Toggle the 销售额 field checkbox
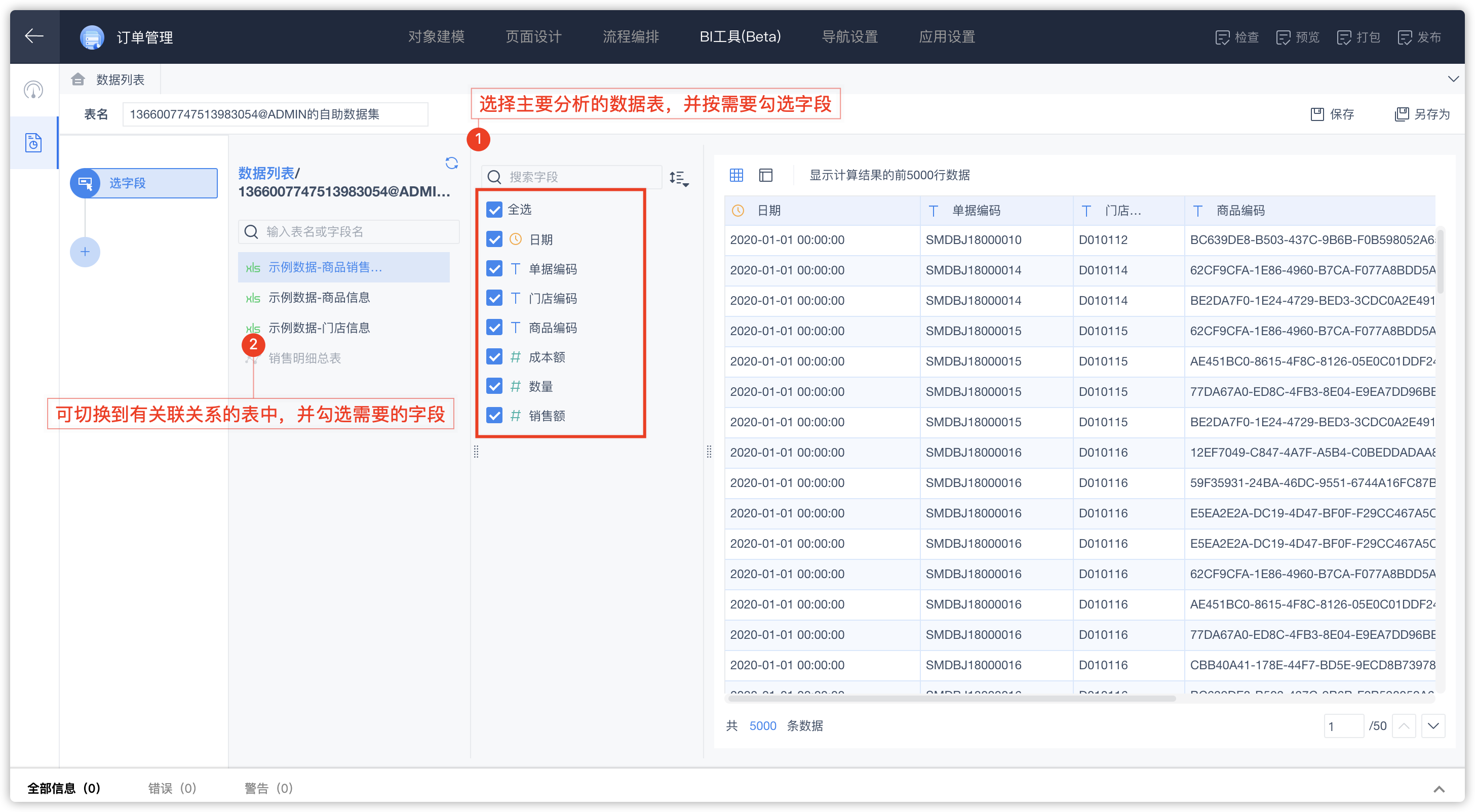 (x=494, y=416)
